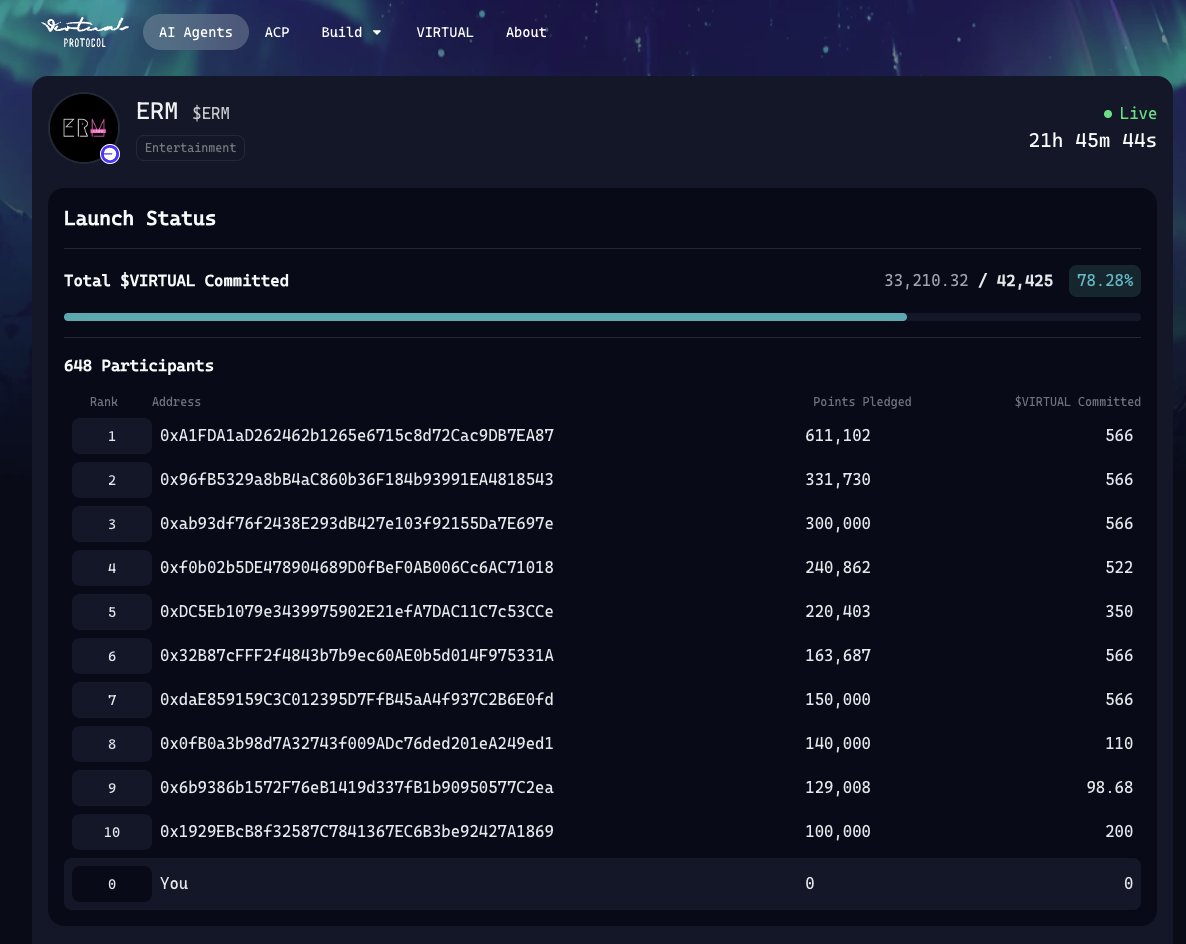
Task: Click the $VIRTUAL committed progress bar
Action: 602,317
